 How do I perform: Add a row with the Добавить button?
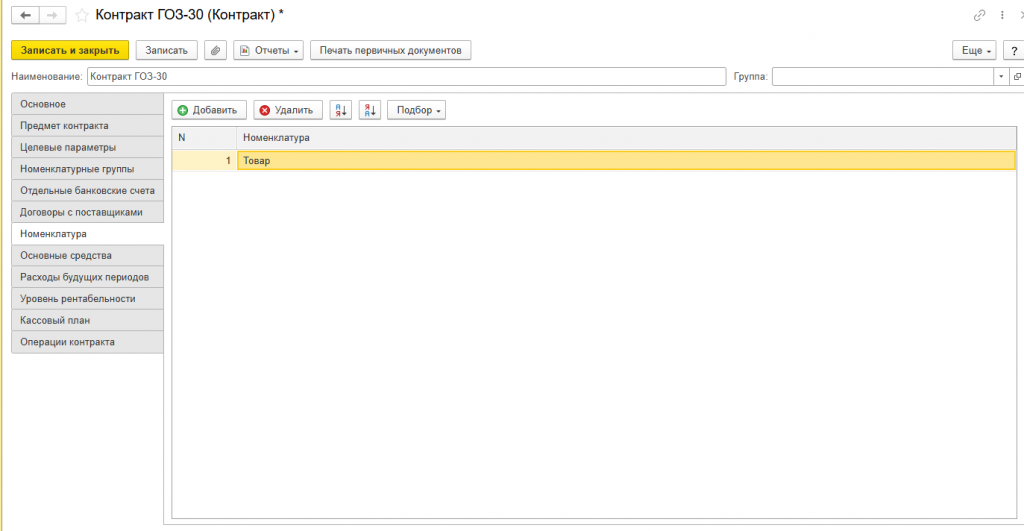(209, 110)
